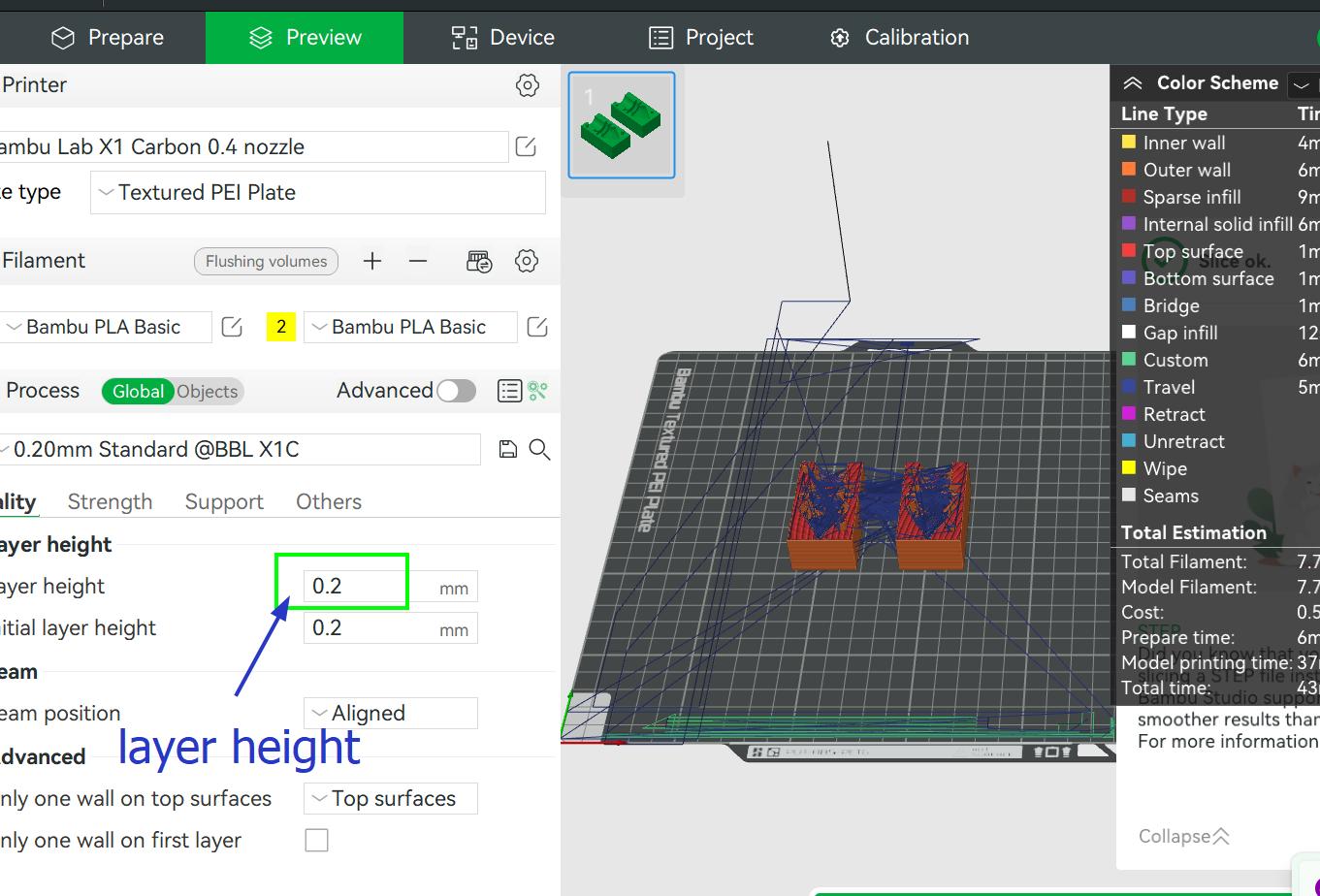
Task: Switch to the Prepare tab
Action: click(107, 38)
